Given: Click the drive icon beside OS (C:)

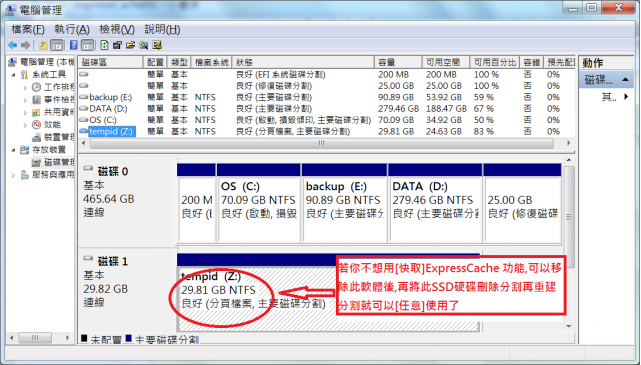Looking at the screenshot, I should pyautogui.click(x=84, y=120).
